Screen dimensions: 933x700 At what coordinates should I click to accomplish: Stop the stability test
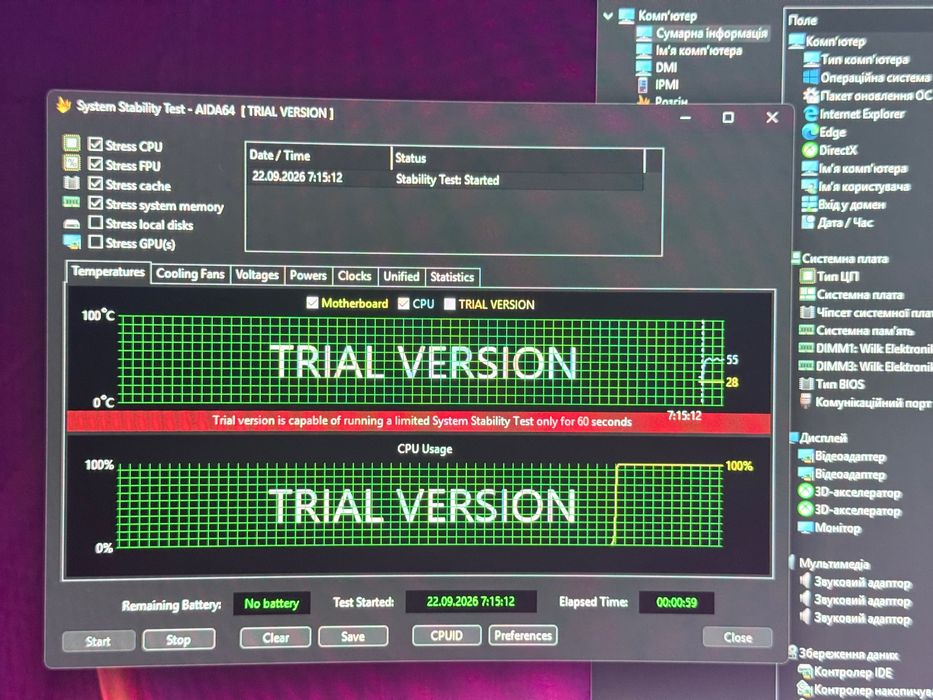pyautogui.click(x=179, y=640)
